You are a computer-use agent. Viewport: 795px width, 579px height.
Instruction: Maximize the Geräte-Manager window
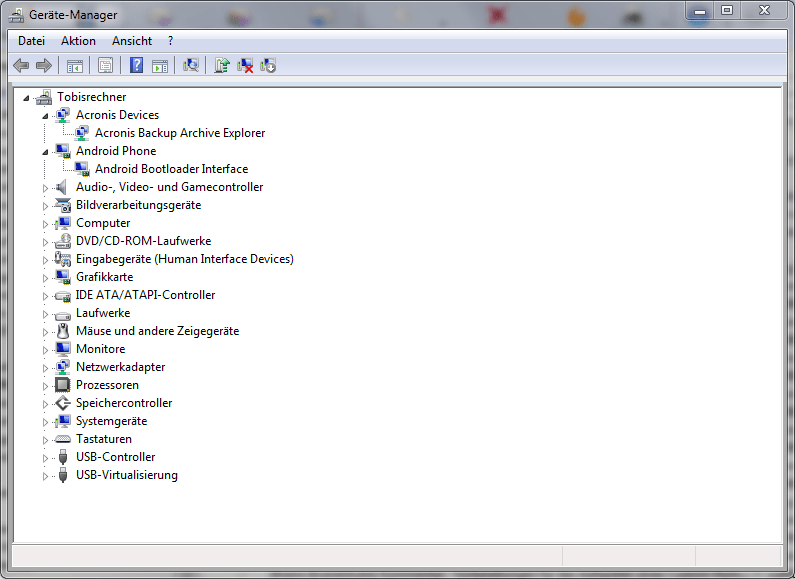(727, 10)
